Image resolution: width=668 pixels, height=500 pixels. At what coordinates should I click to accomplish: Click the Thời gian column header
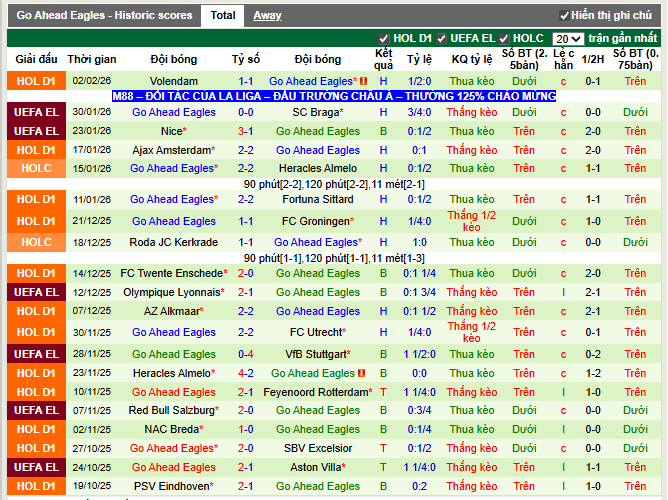92,59
